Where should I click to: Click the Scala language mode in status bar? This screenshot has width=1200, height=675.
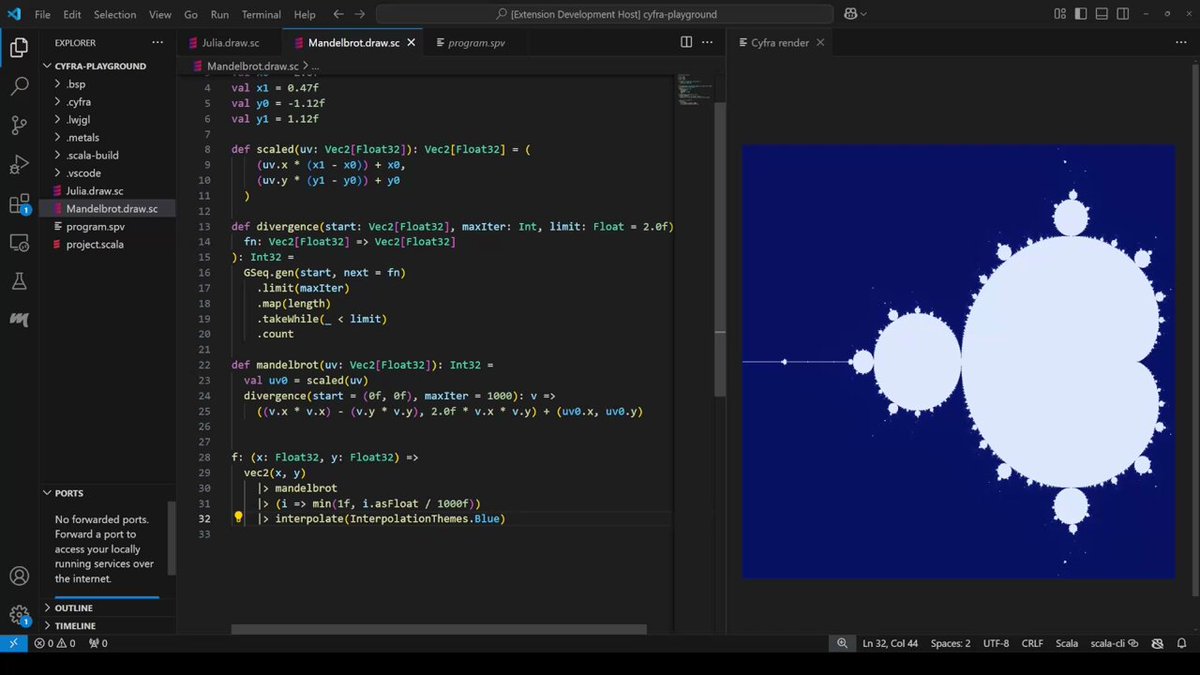click(x=1067, y=644)
